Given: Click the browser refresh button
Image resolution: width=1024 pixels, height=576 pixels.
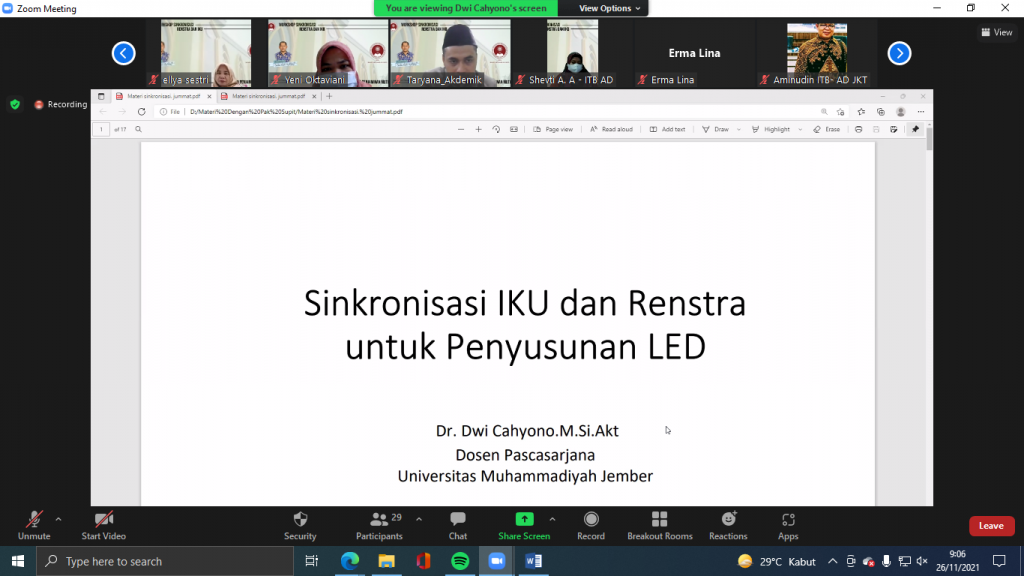Looking at the screenshot, I should tap(141, 112).
